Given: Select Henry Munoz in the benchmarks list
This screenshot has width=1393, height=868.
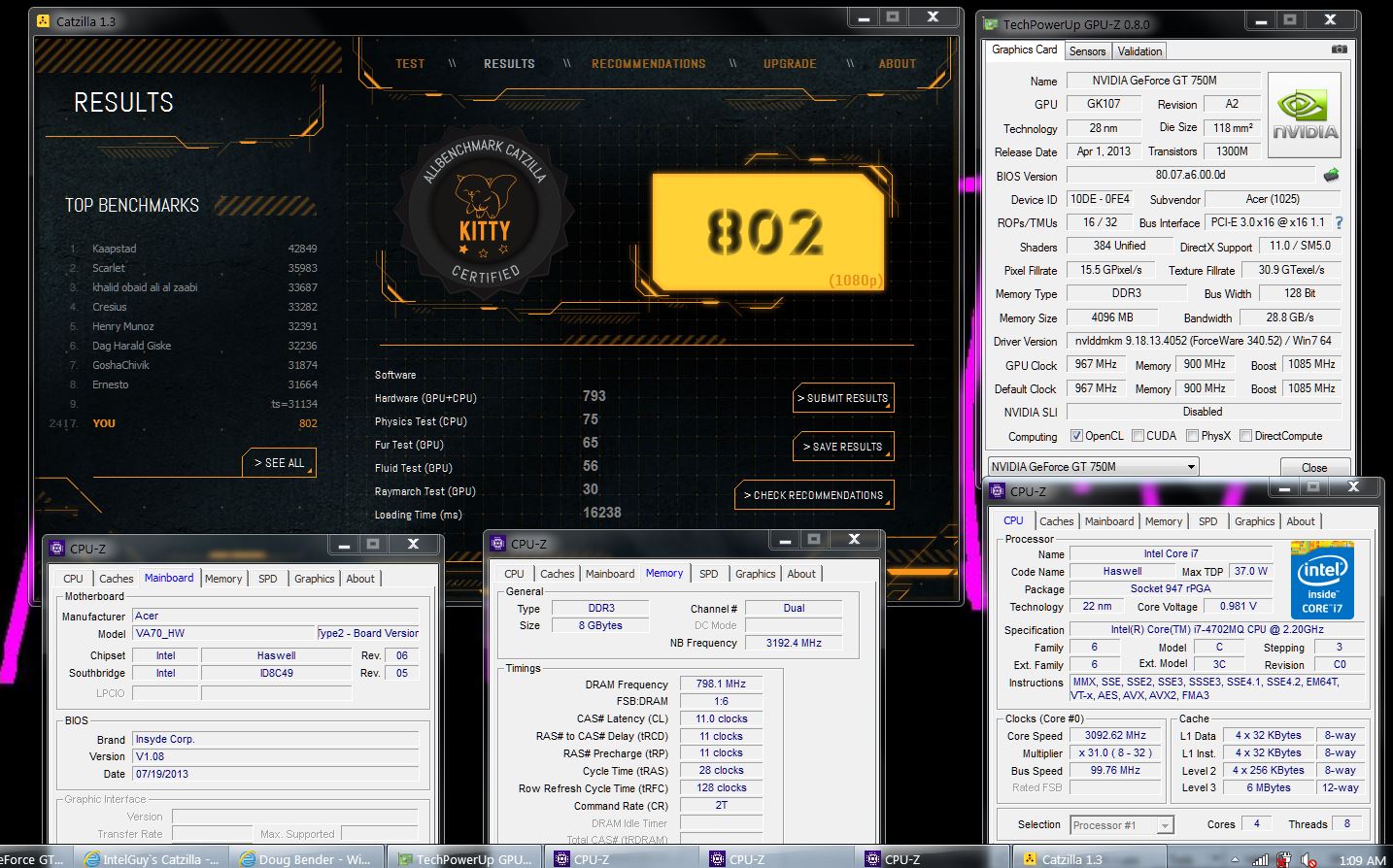Looking at the screenshot, I should 192,326.
